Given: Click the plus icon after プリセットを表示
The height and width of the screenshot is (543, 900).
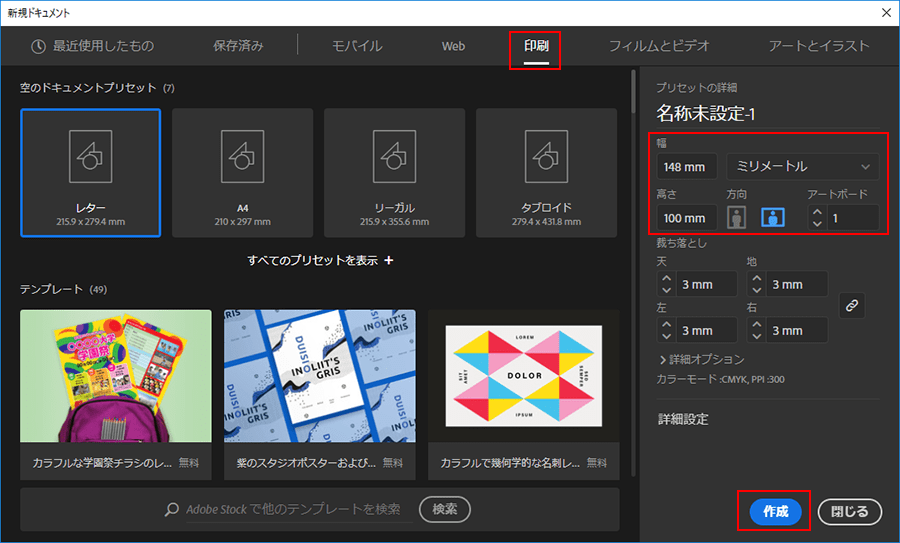Looking at the screenshot, I should click(389, 261).
